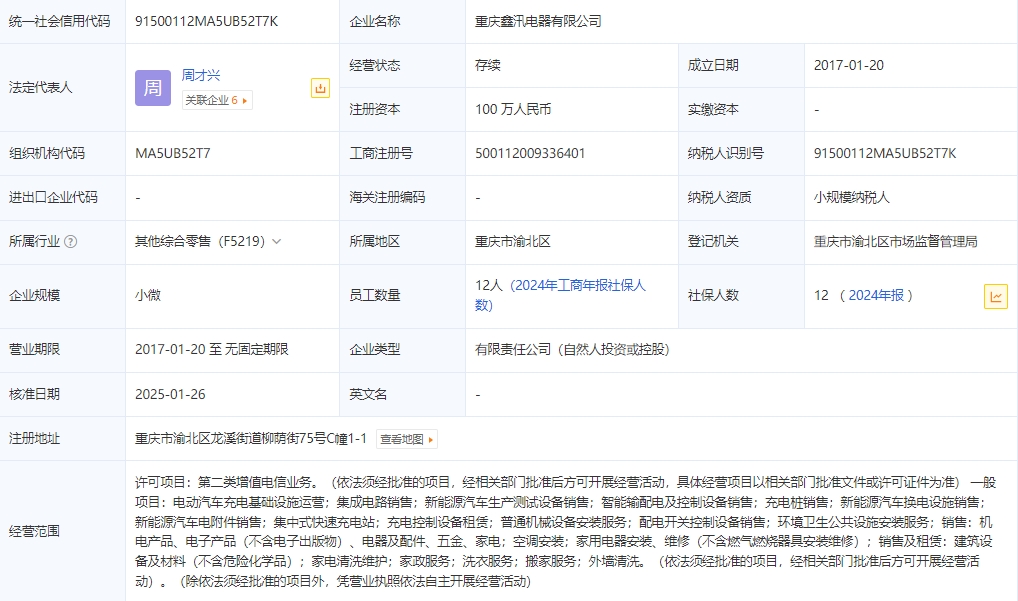Viewport: 1018px width, 601px height.
Task: Click the taxpayer ID value beside 纳税人识别号
Action: pyautogui.click(x=885, y=154)
